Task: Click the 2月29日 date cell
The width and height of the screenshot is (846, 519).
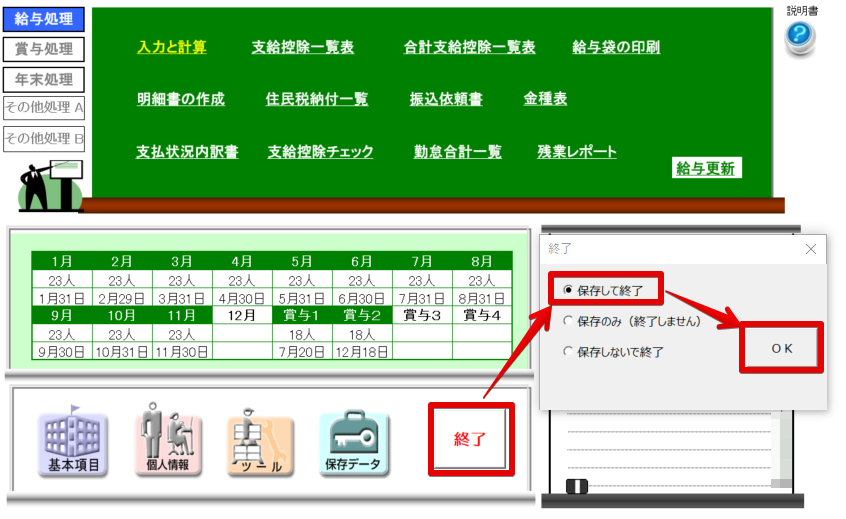Action: point(122,298)
